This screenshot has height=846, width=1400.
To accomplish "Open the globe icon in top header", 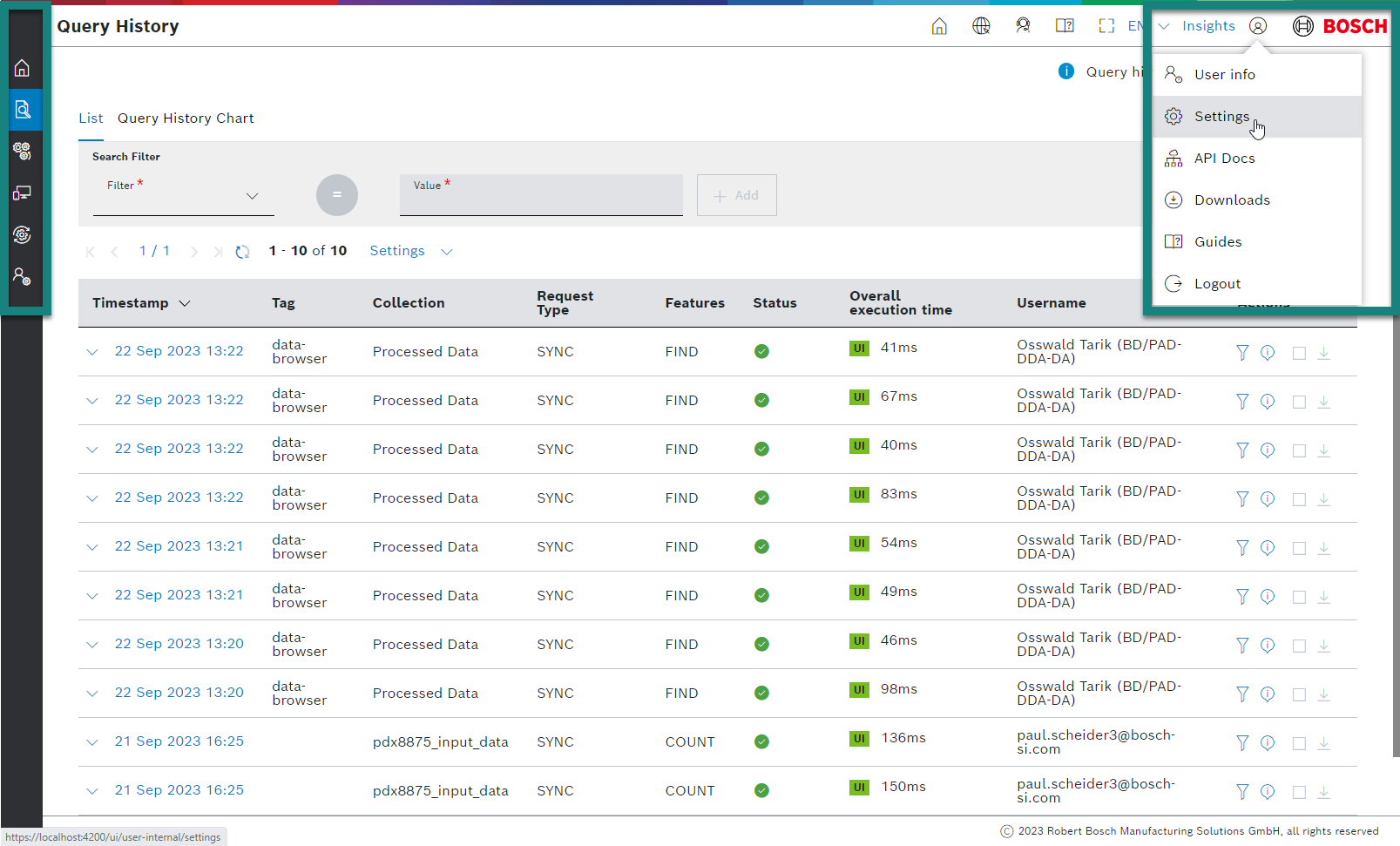I will click(981, 26).
